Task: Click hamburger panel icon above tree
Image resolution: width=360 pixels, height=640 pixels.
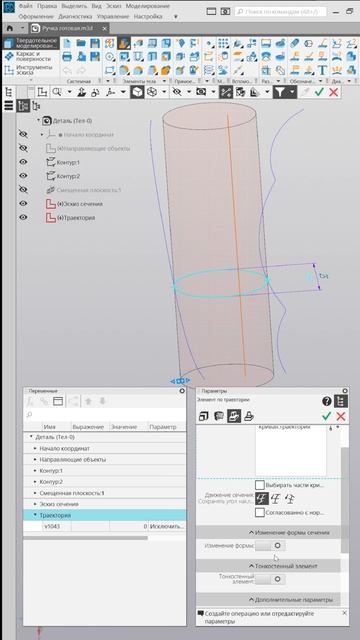Action: [x=8, y=106]
